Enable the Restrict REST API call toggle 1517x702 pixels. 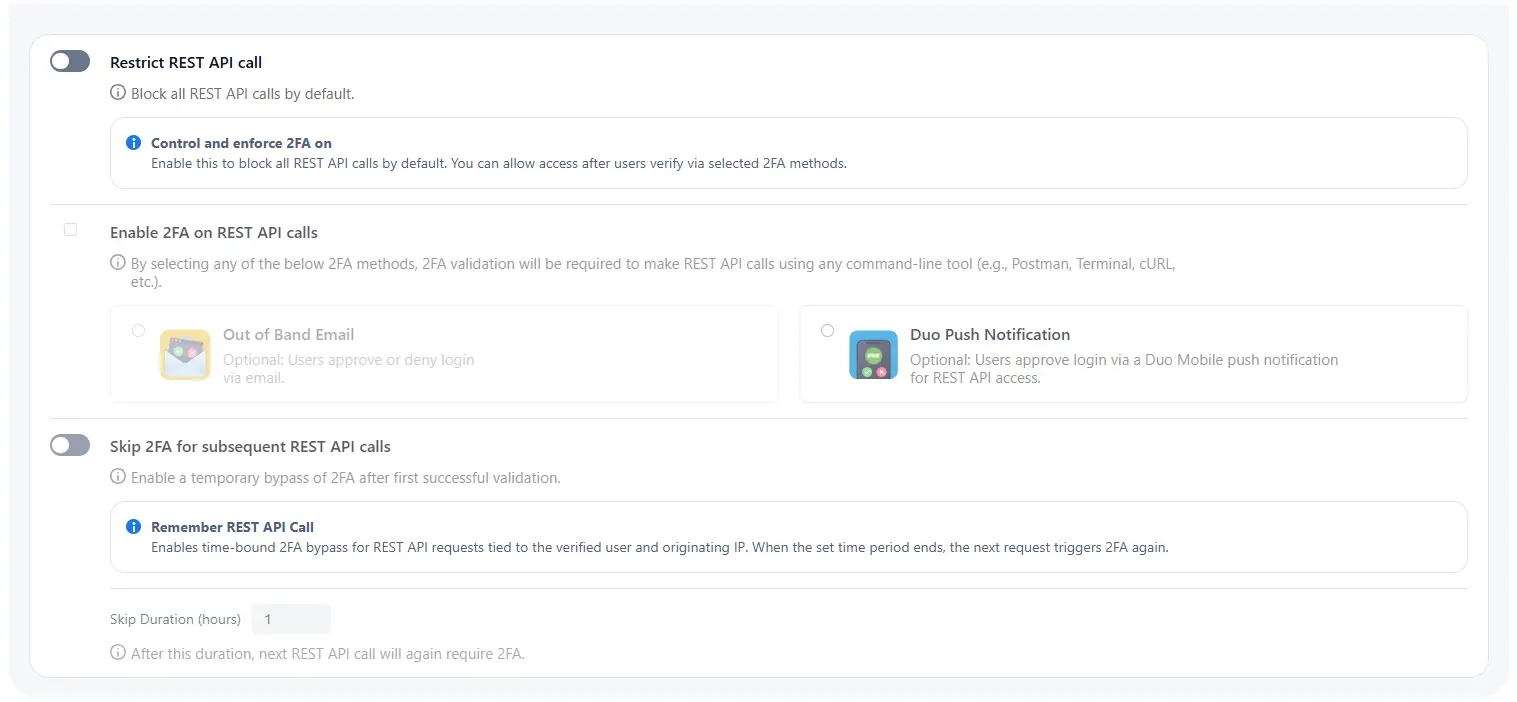[x=69, y=61]
